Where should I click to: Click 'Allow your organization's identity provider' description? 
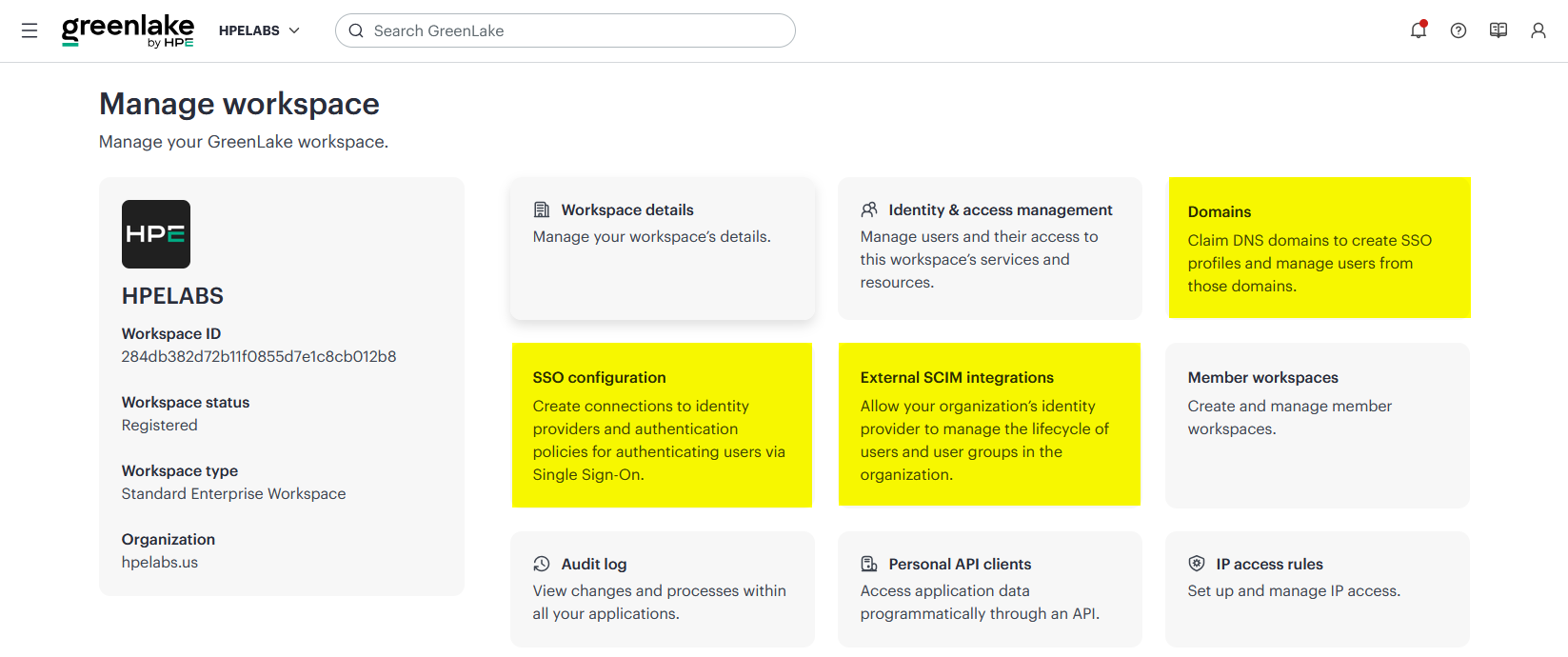[984, 440]
